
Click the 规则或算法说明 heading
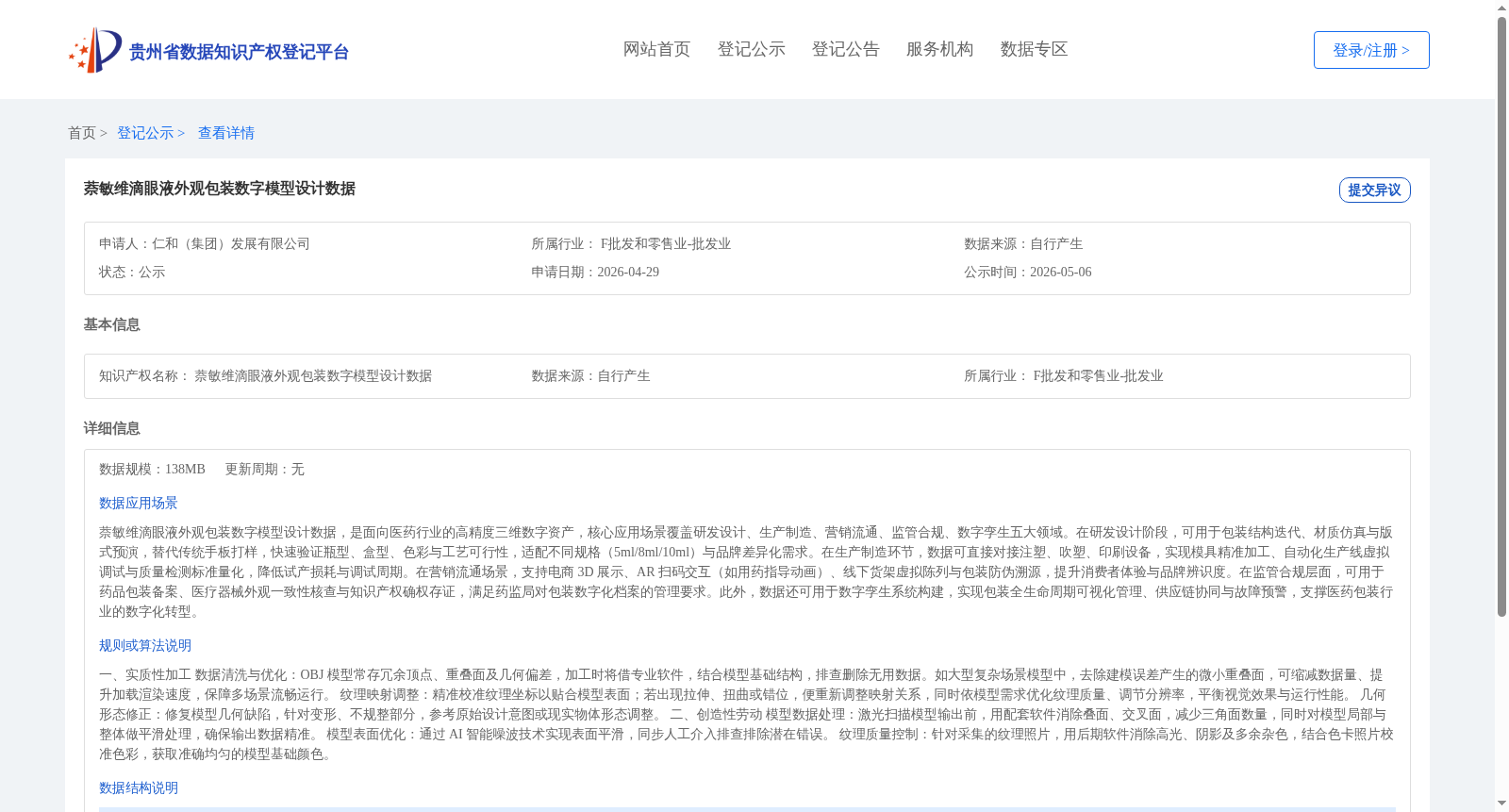[x=145, y=645]
